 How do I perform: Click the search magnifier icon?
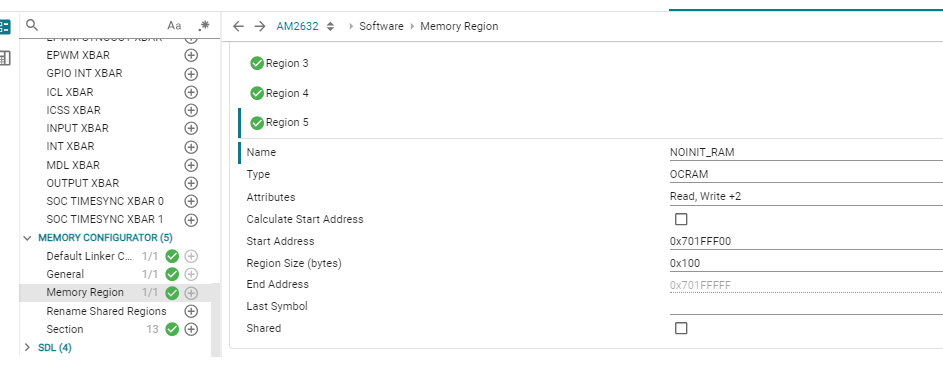[32, 25]
